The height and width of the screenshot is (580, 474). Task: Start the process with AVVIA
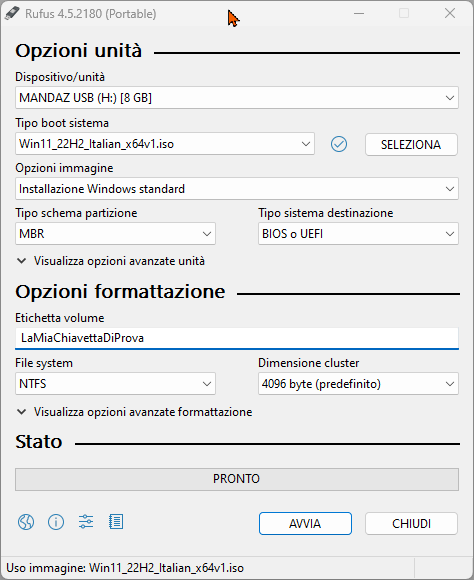305,523
